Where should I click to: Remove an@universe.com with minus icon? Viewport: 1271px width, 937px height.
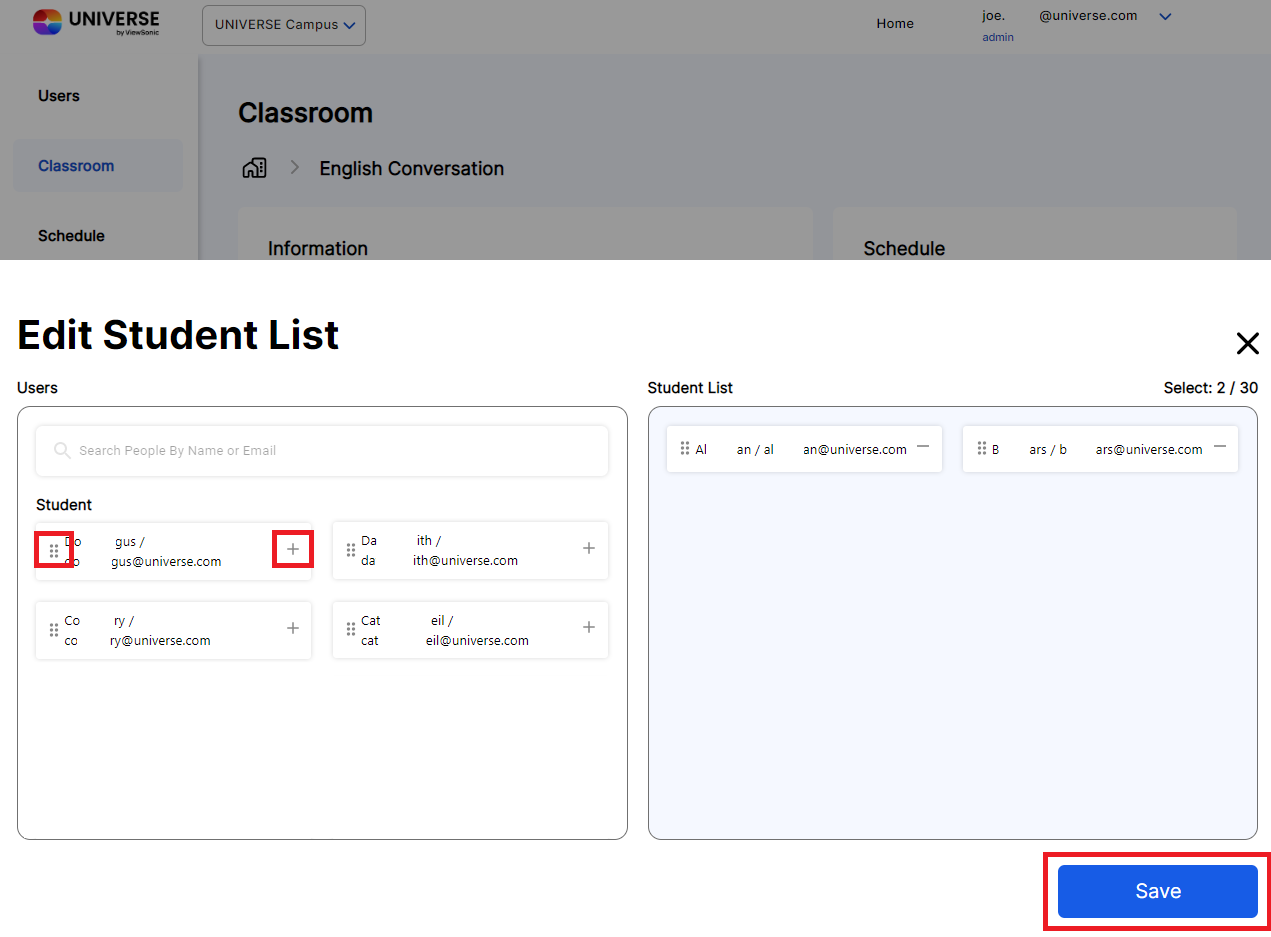[x=923, y=447]
